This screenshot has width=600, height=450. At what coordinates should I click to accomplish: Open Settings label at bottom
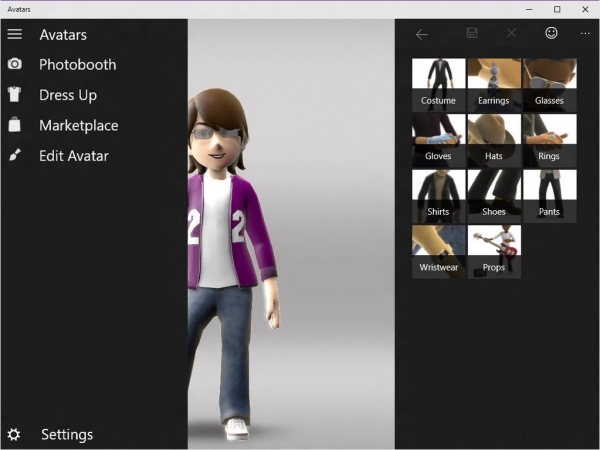point(67,434)
